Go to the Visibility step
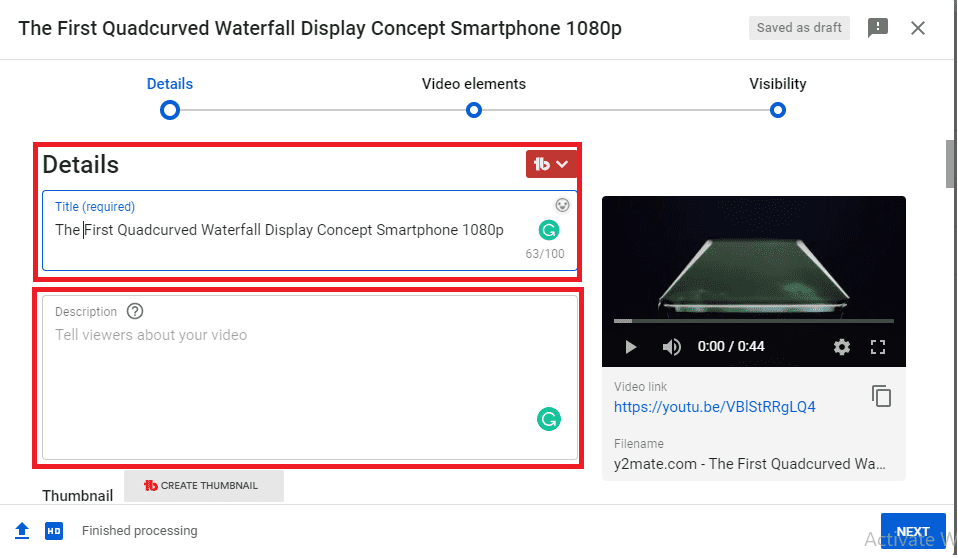958x558 pixels. [x=778, y=109]
